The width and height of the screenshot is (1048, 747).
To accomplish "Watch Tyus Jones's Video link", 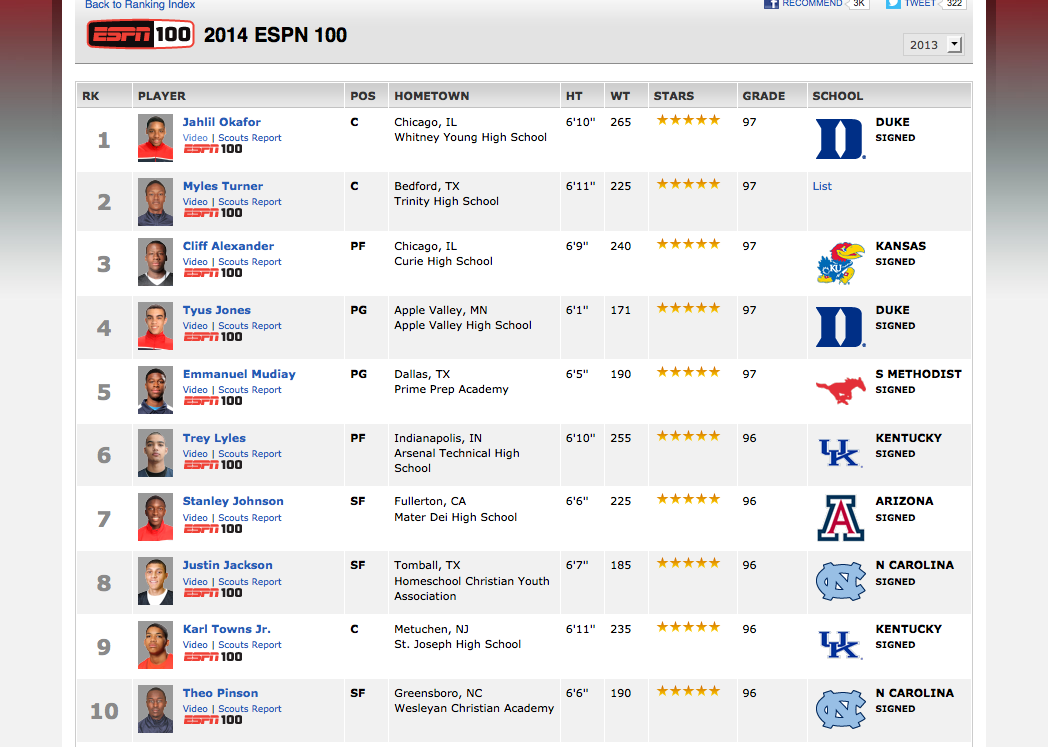I will coord(195,326).
